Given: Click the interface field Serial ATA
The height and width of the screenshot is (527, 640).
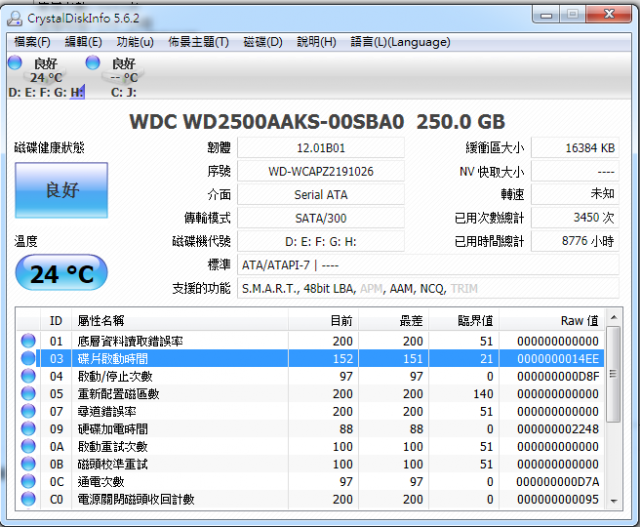Looking at the screenshot, I should pyautogui.click(x=321, y=195).
